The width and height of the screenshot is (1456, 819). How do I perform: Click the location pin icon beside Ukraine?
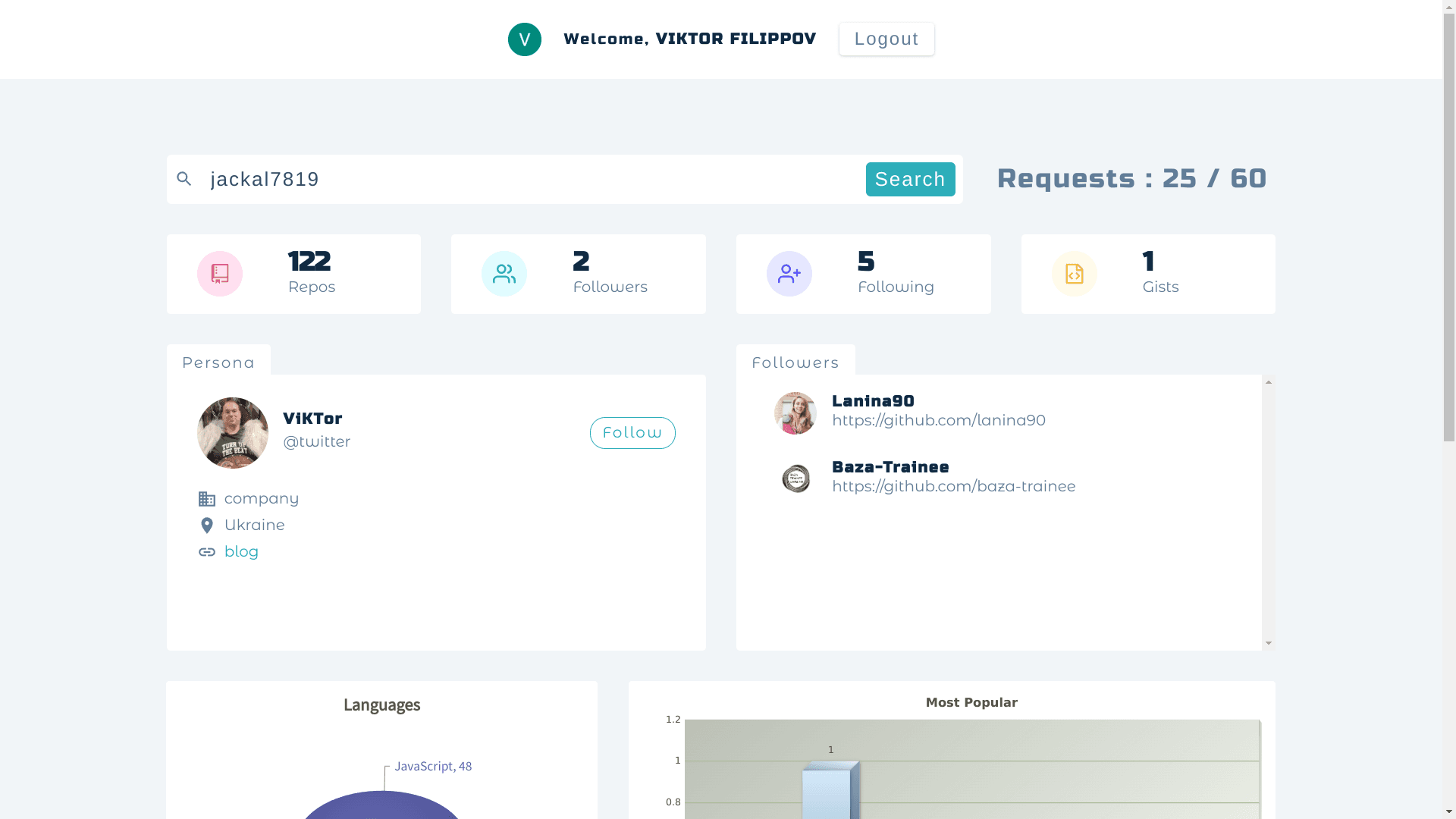click(x=207, y=526)
